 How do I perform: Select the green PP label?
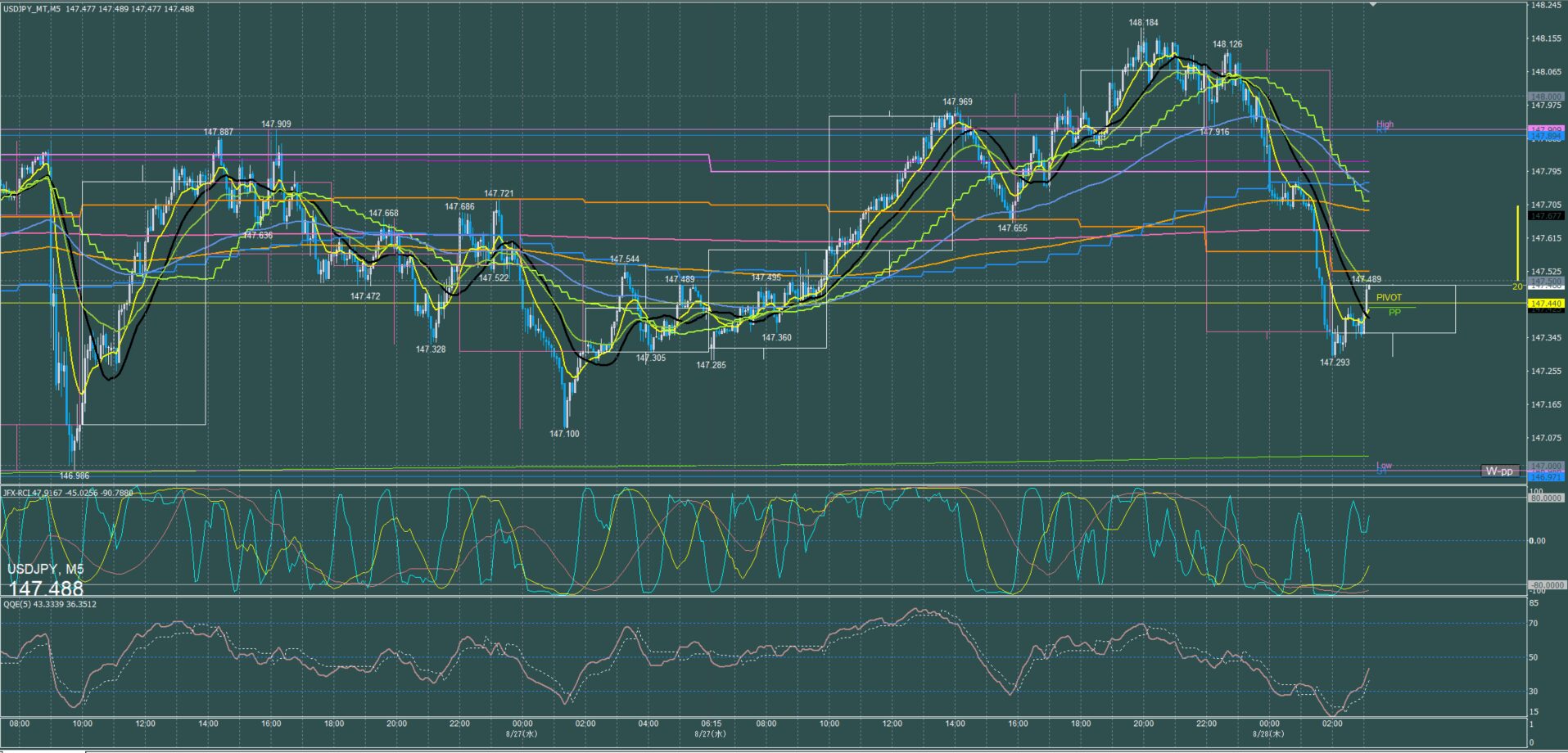click(x=1394, y=313)
